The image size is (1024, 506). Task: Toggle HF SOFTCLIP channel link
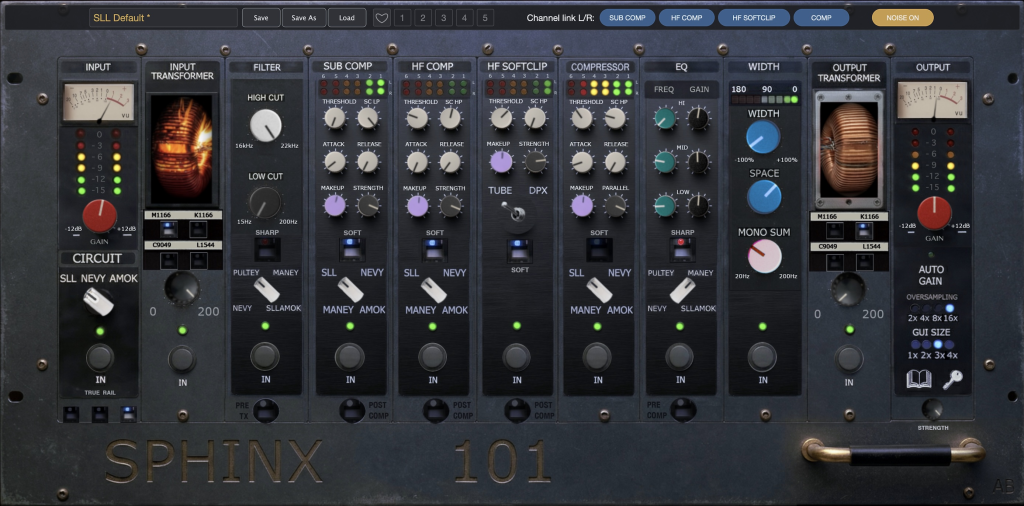(754, 18)
